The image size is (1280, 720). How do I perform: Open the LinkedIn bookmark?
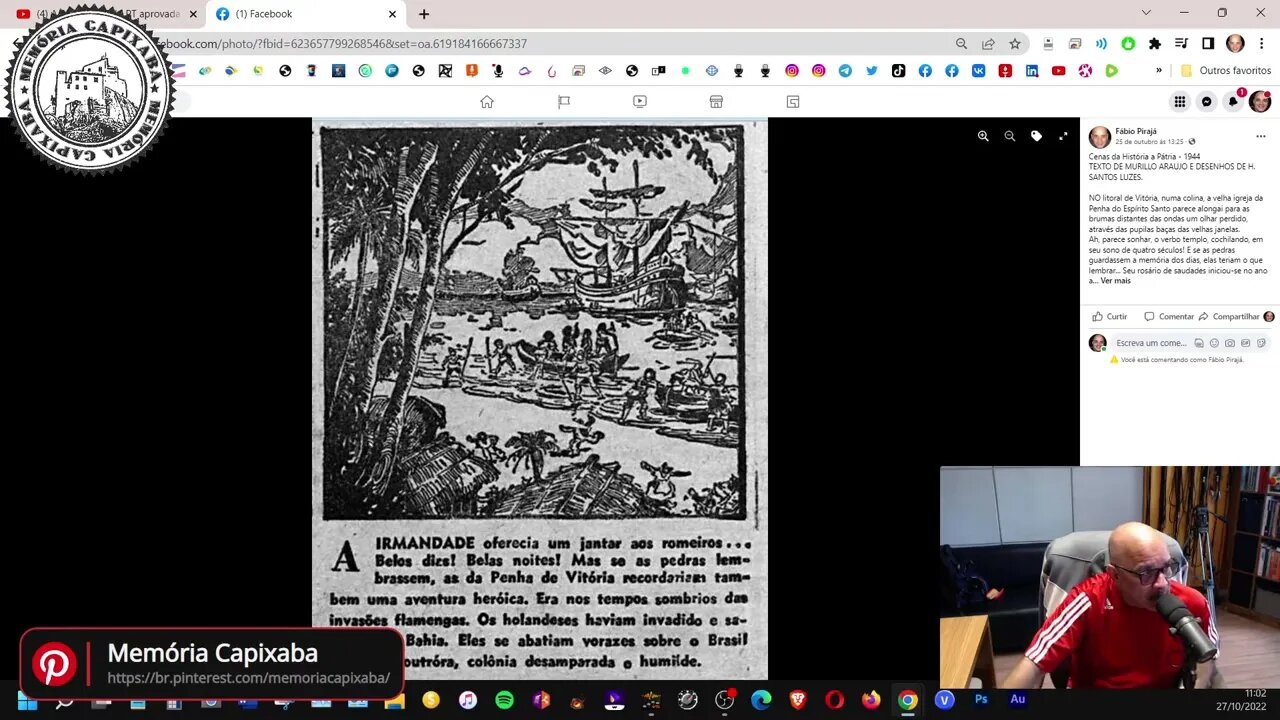point(1031,71)
